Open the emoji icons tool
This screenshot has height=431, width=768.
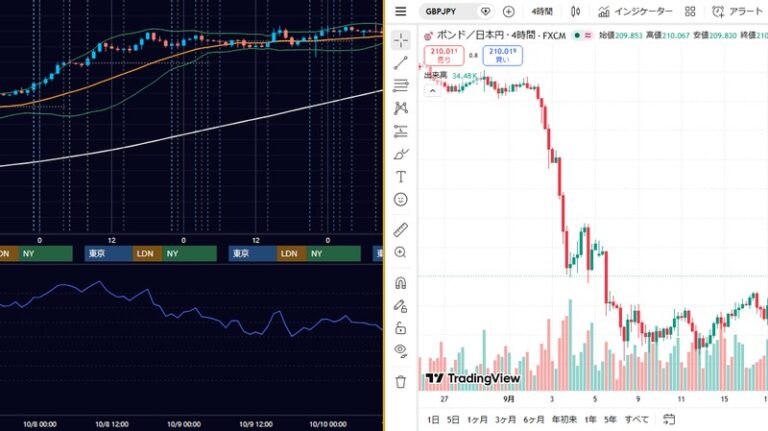pos(401,199)
